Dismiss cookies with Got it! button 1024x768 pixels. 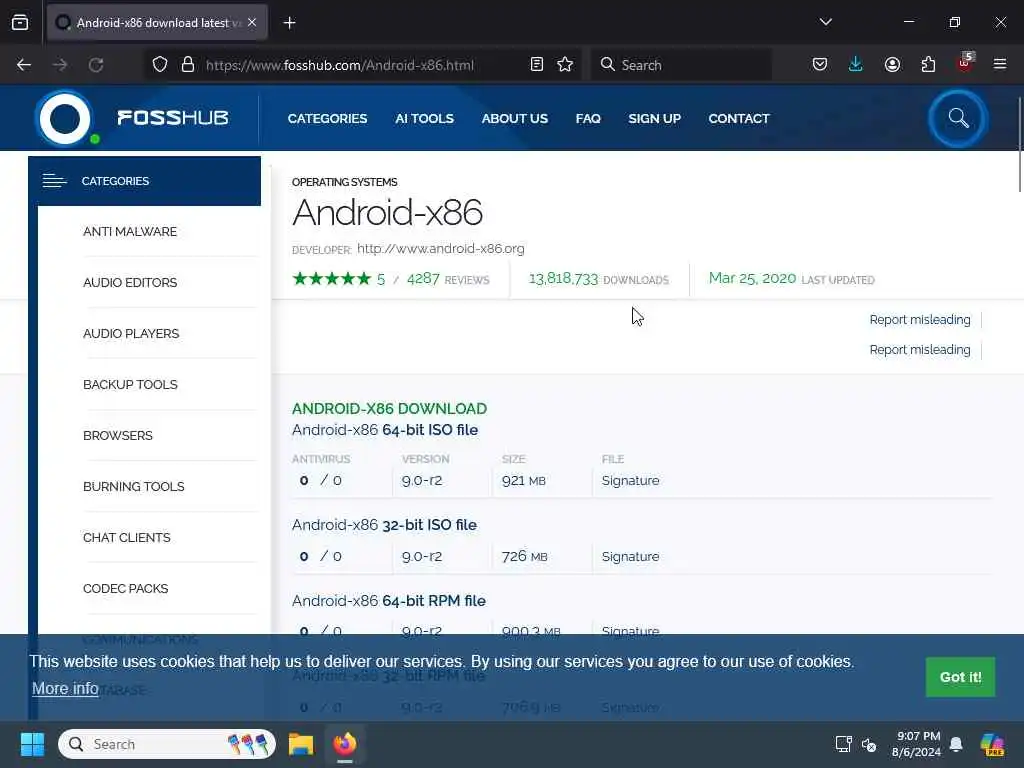point(960,677)
